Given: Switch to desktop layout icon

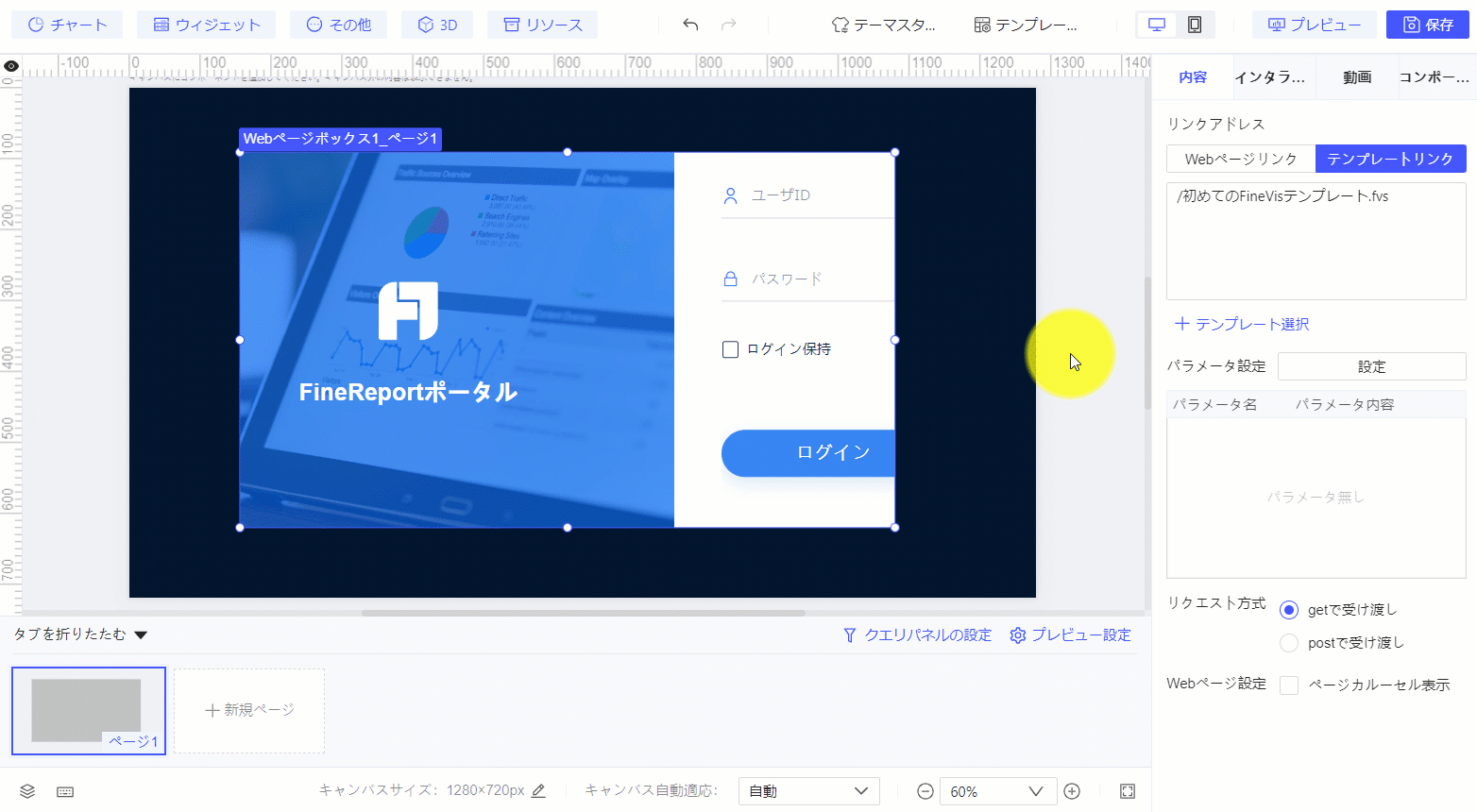Looking at the screenshot, I should pos(1157,25).
